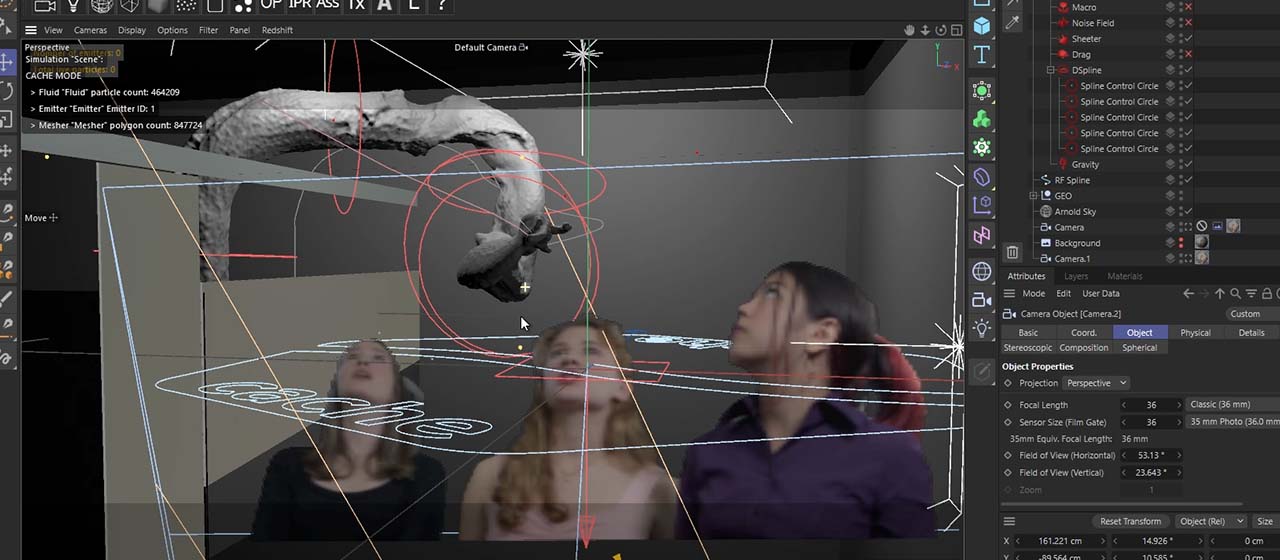Enable the Macro object red X toggle
1280x560 pixels.
click(x=1188, y=7)
